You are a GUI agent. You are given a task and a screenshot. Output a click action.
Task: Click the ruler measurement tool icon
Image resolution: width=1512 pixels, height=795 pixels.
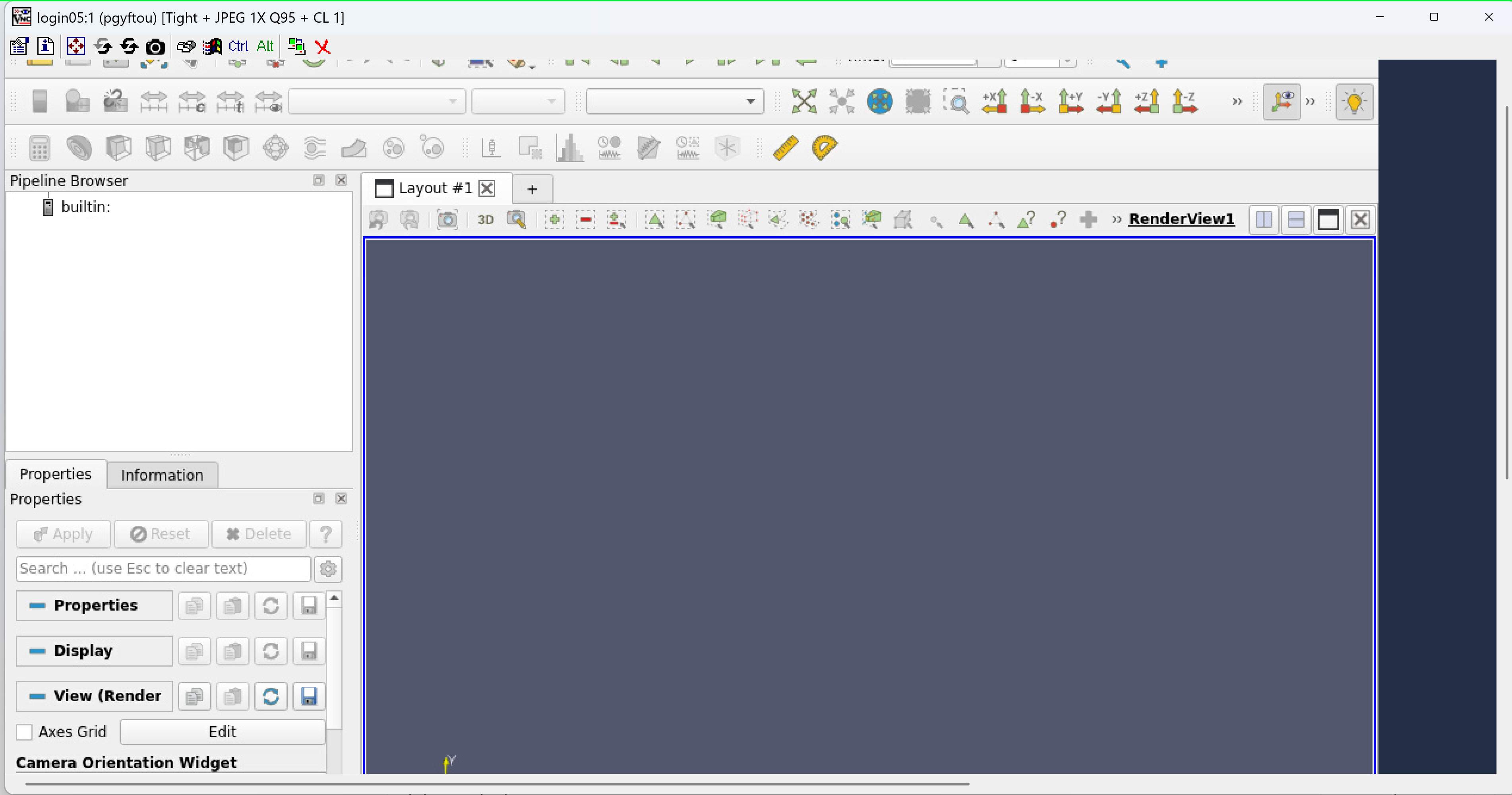(785, 147)
